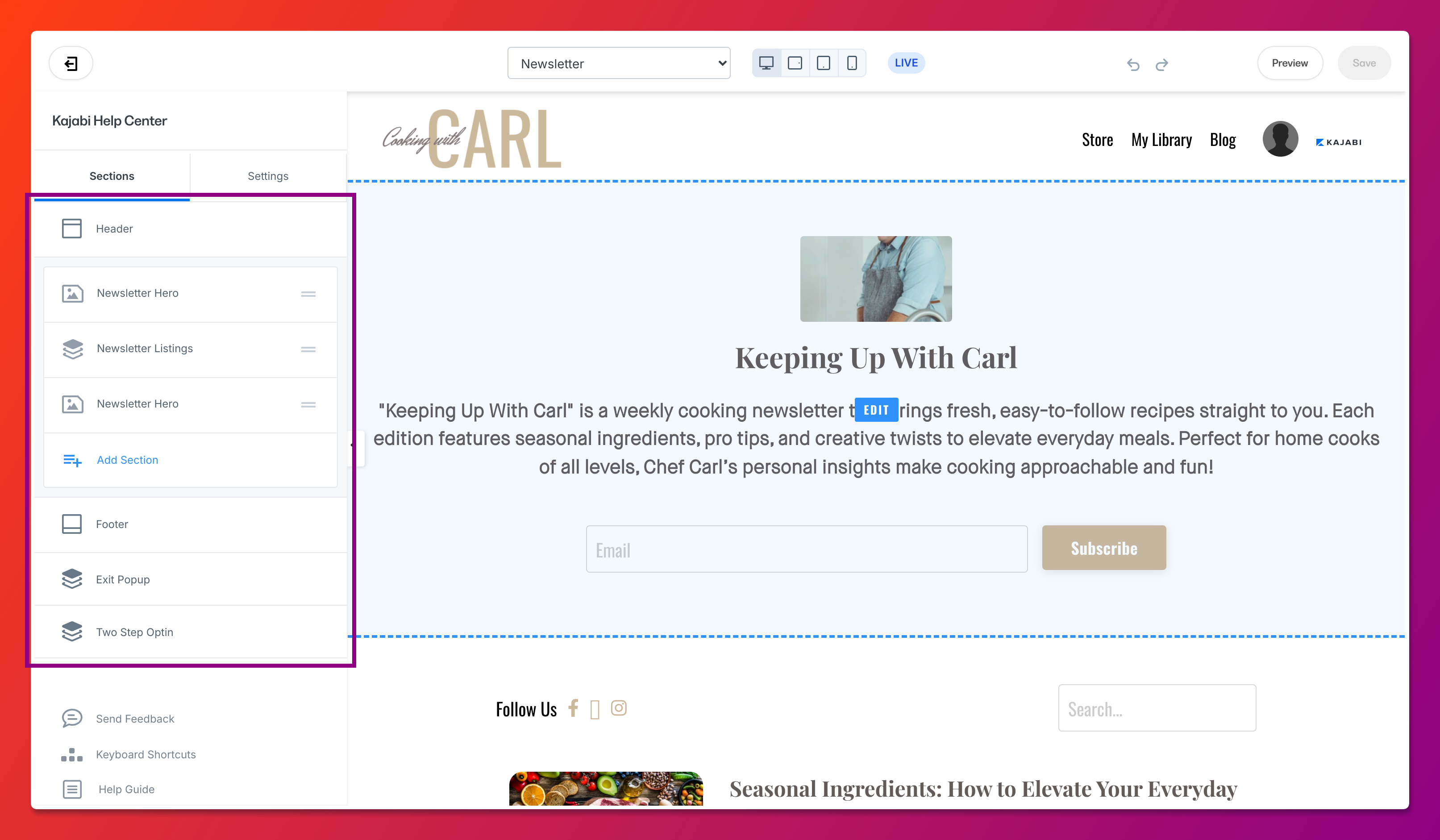Open the Footer section
The height and width of the screenshot is (840, 1440).
point(190,524)
